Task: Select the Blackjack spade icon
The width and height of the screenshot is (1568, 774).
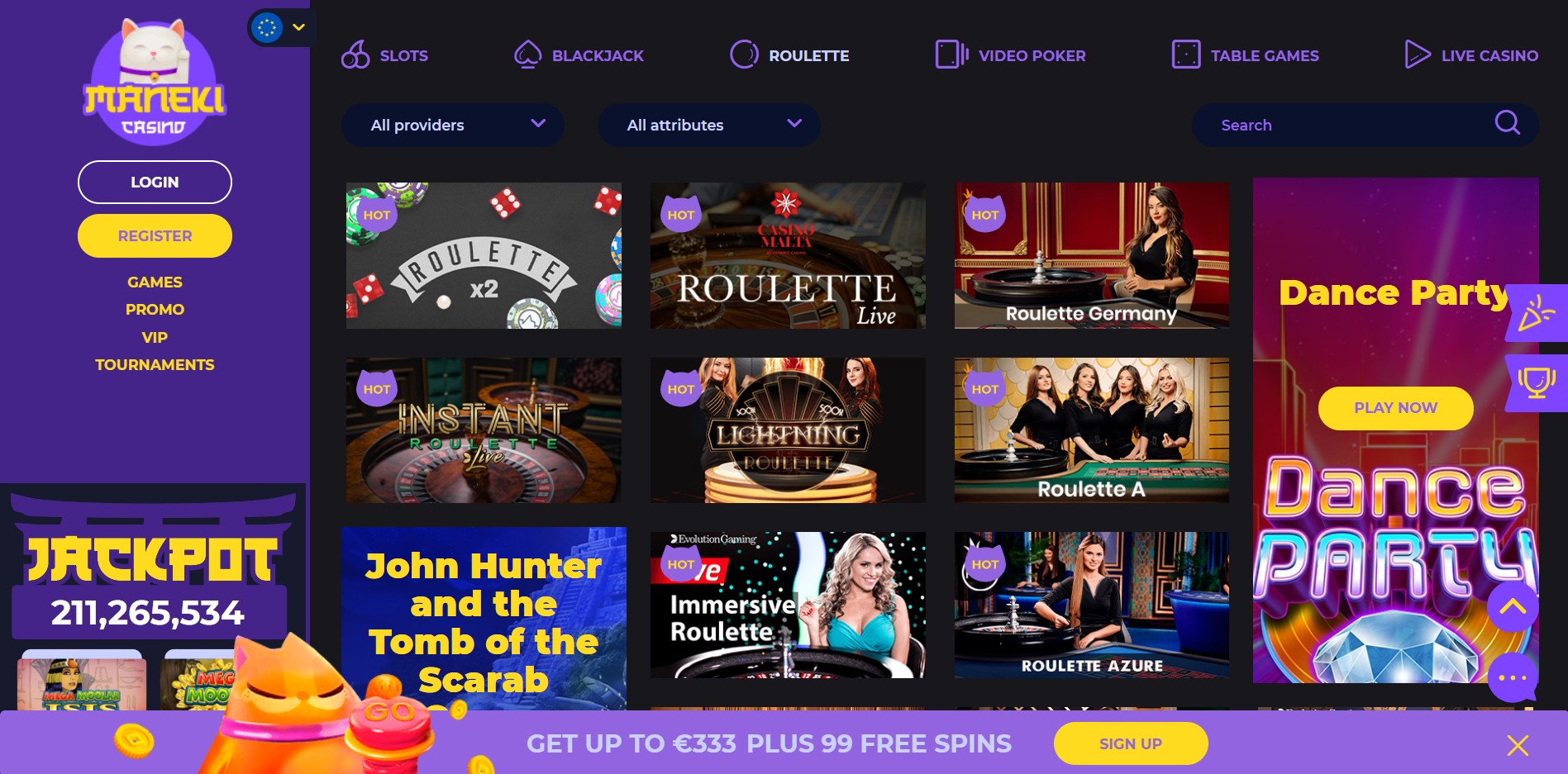Action: click(x=527, y=55)
